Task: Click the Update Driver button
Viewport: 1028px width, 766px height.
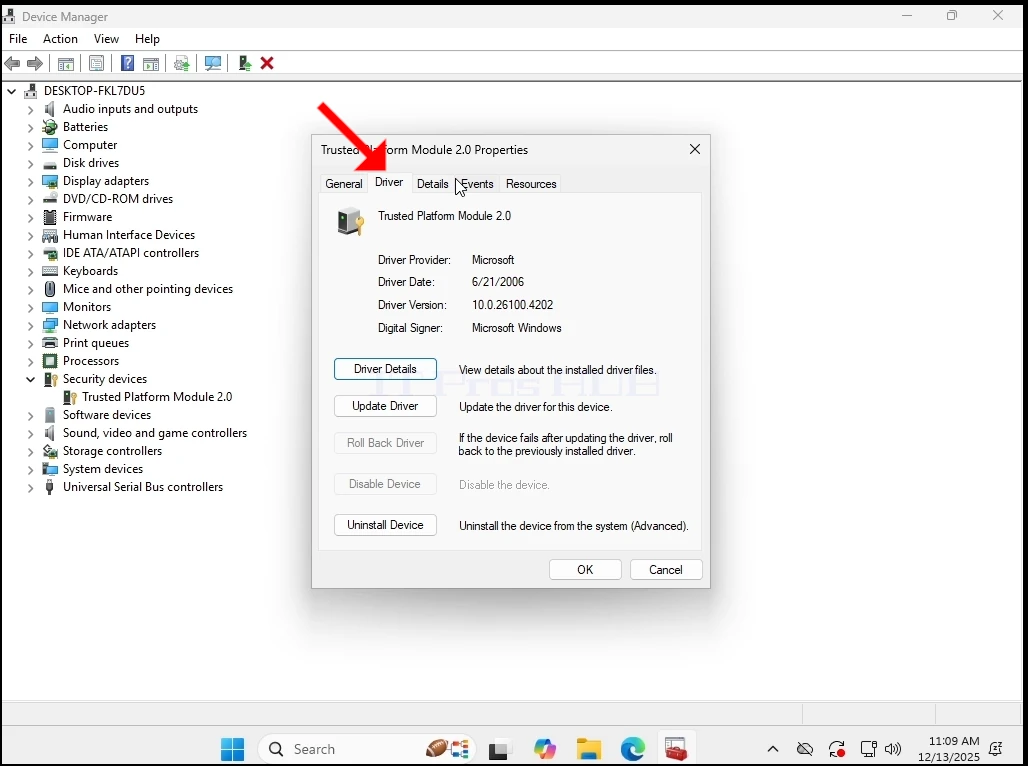Action: [x=385, y=406]
